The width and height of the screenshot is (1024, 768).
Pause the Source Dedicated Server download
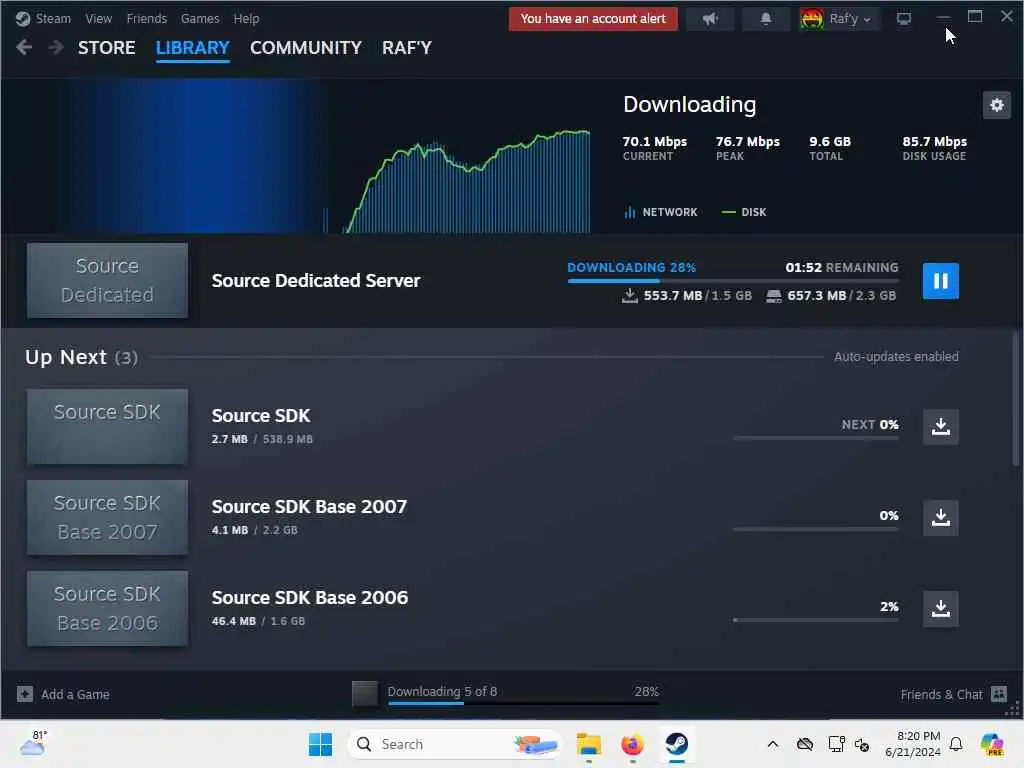(940, 281)
